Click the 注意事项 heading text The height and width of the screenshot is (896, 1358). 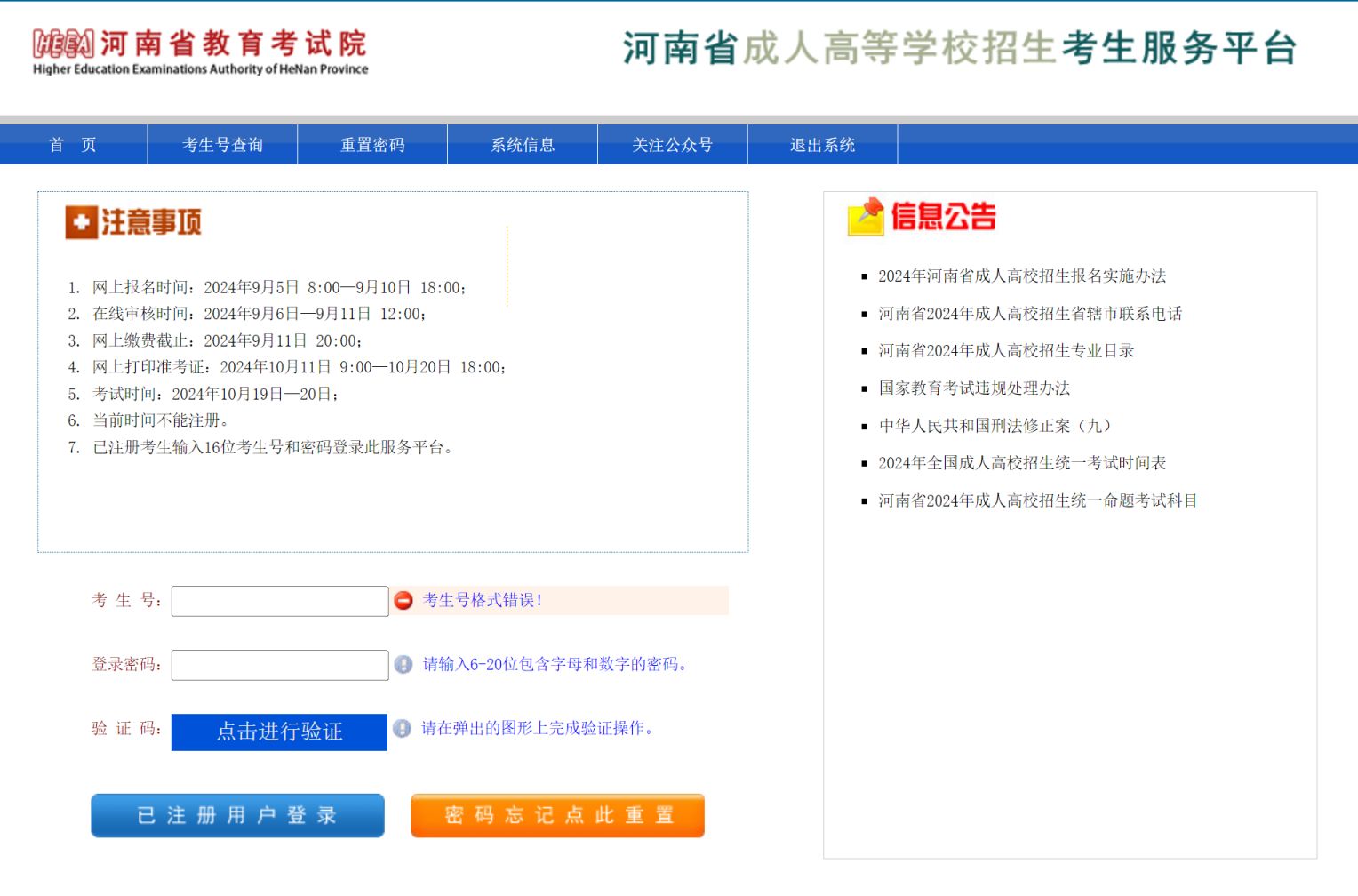[151, 222]
